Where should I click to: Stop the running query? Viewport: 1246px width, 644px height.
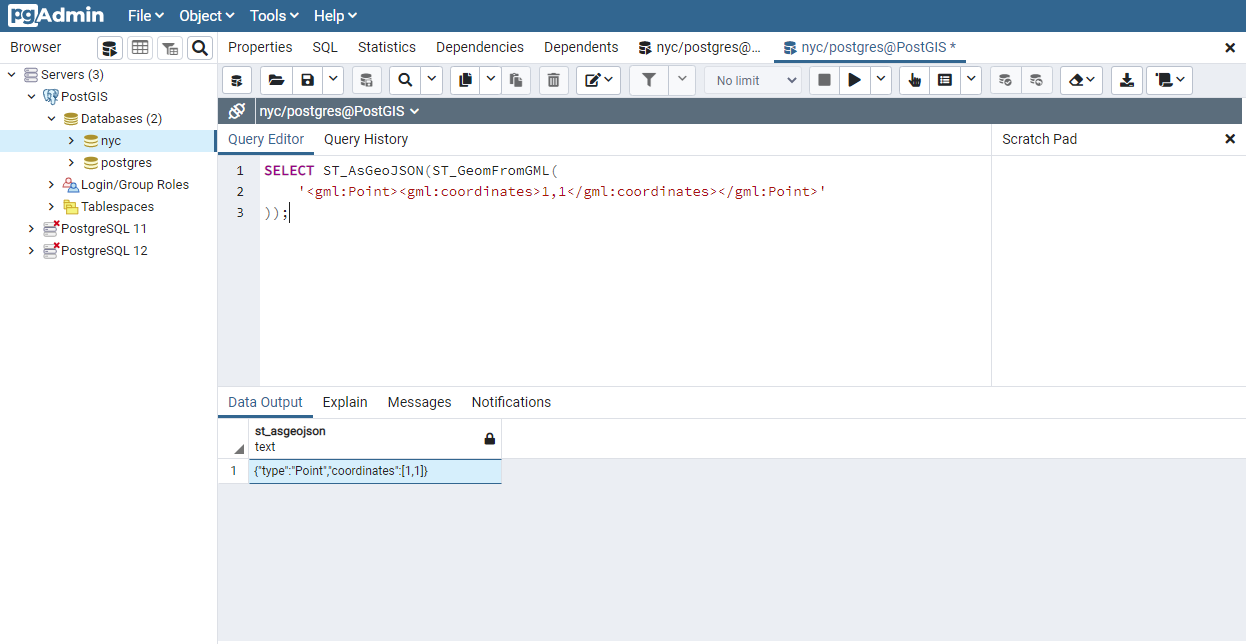click(823, 80)
